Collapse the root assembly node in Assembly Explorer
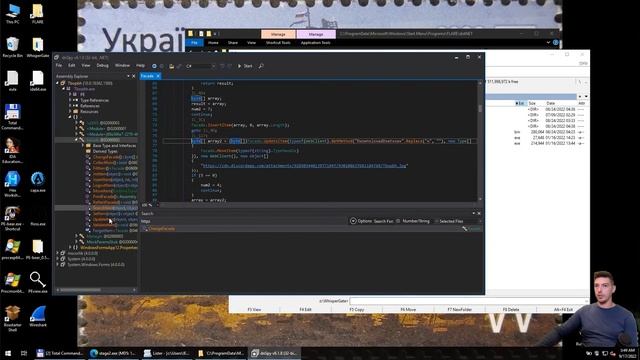 pos(58,83)
